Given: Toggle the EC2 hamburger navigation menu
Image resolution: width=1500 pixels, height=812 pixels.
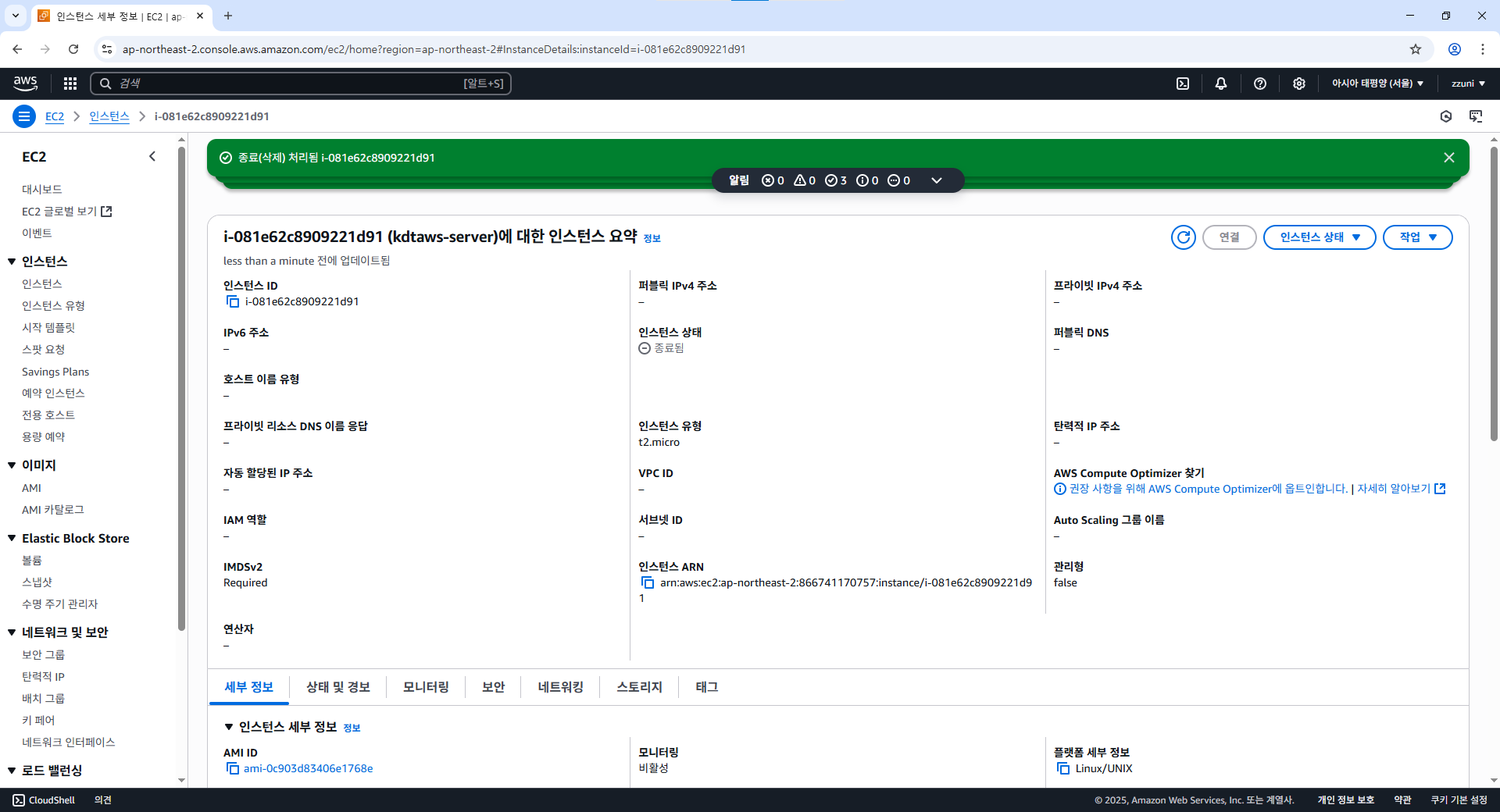Looking at the screenshot, I should click(24, 116).
